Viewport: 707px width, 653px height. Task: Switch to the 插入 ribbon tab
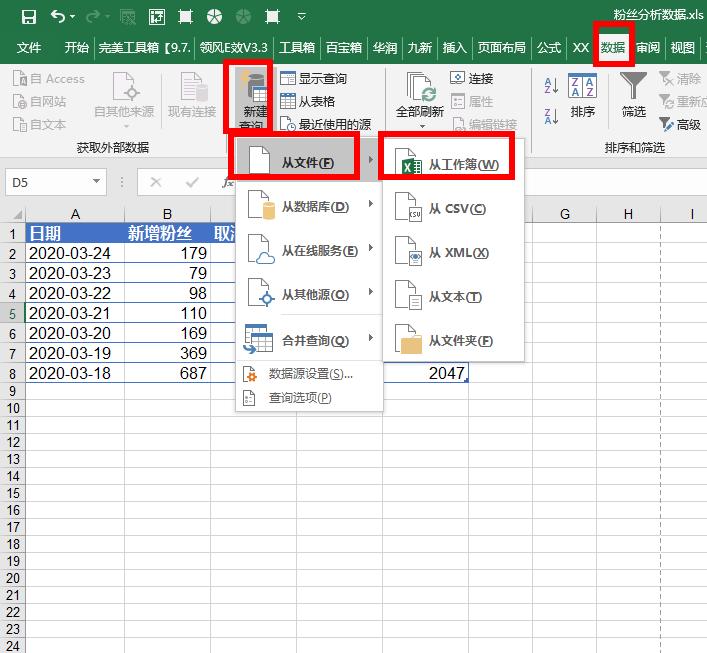[454, 47]
